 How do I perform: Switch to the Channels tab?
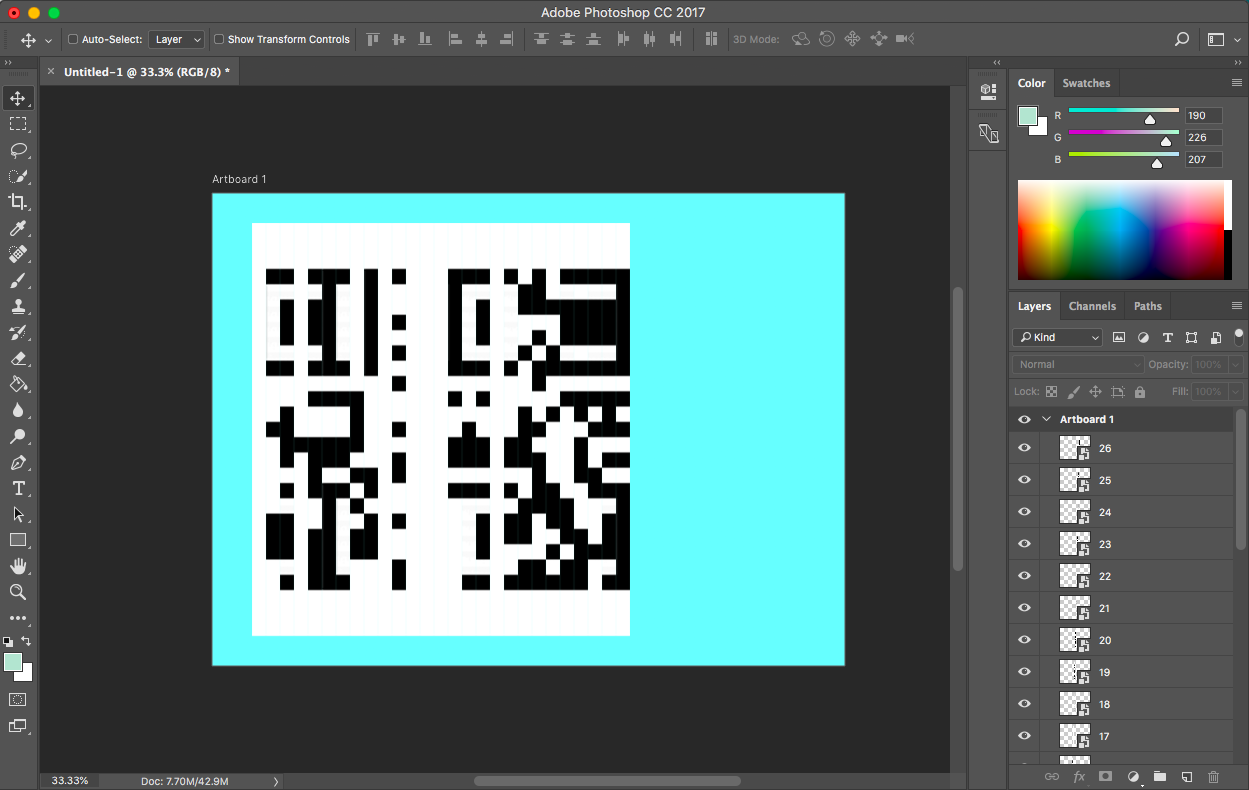pyautogui.click(x=1092, y=306)
